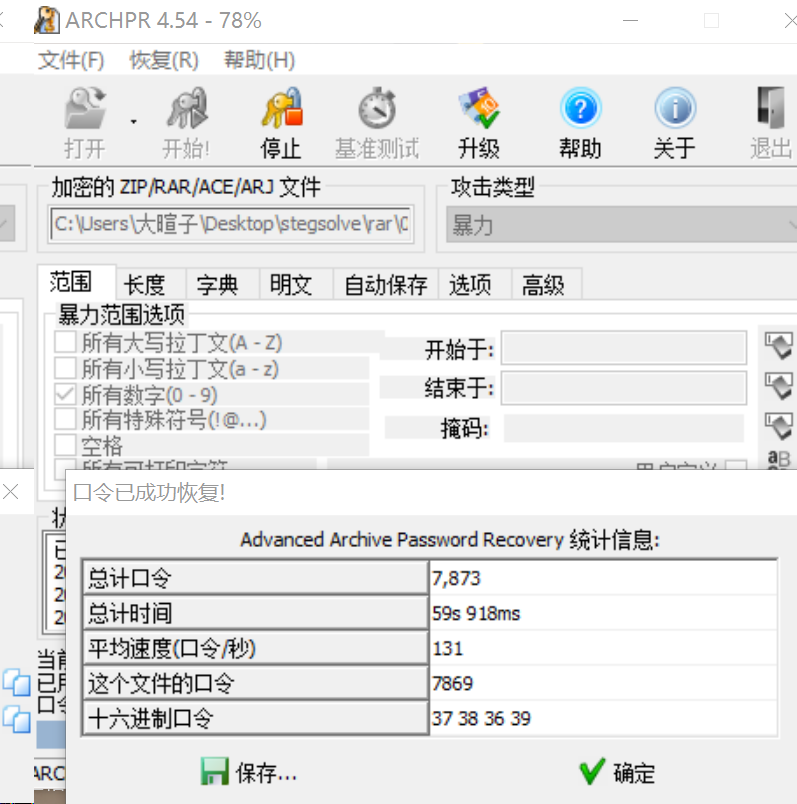Click the ARCHPR app icon in title bar

tap(47, 21)
